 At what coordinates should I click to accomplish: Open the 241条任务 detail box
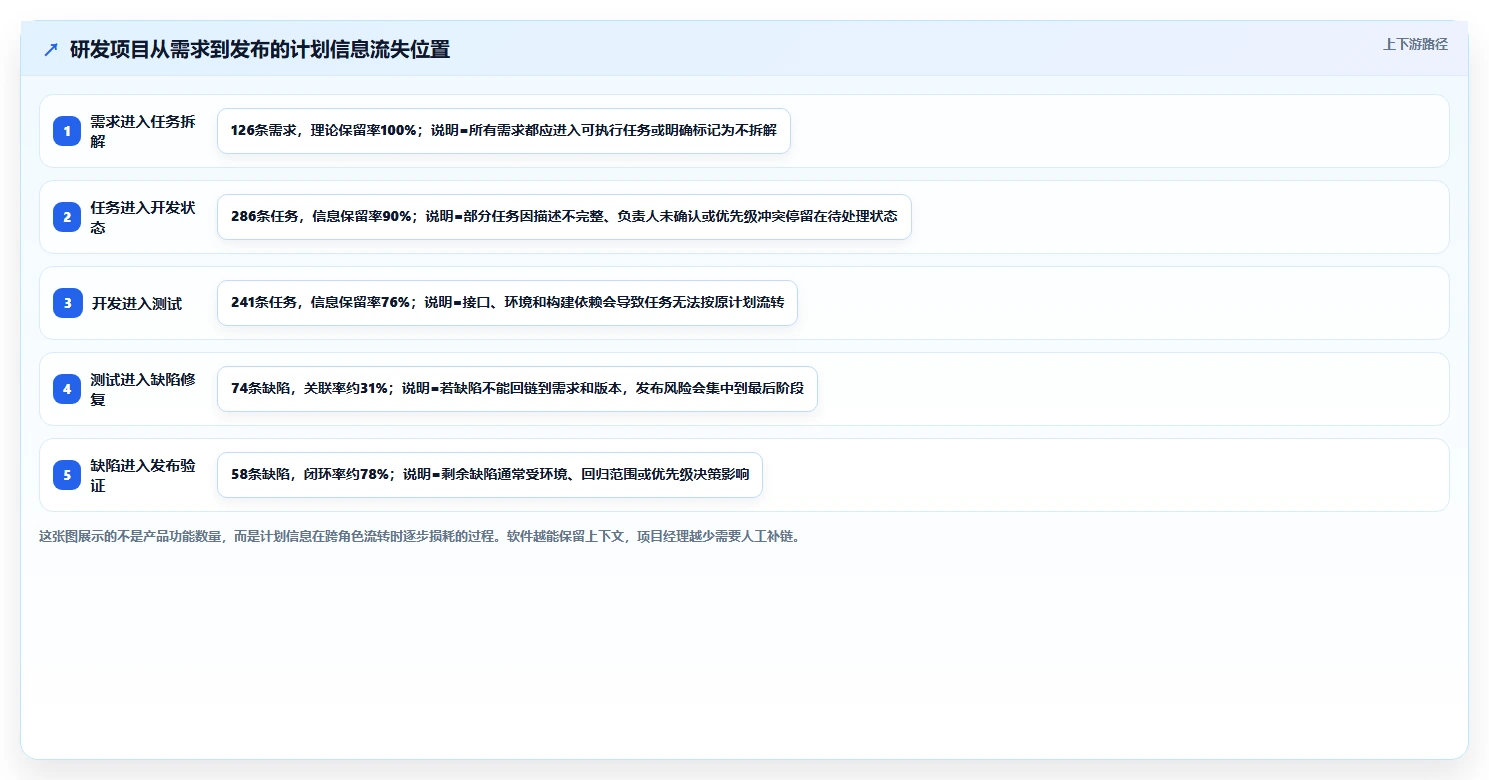507,303
